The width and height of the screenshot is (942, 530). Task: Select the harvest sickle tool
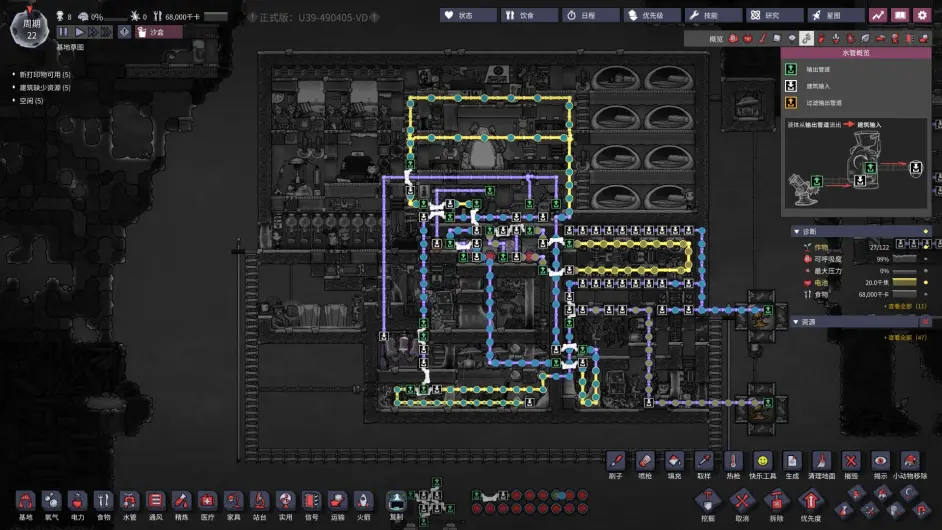point(909,493)
